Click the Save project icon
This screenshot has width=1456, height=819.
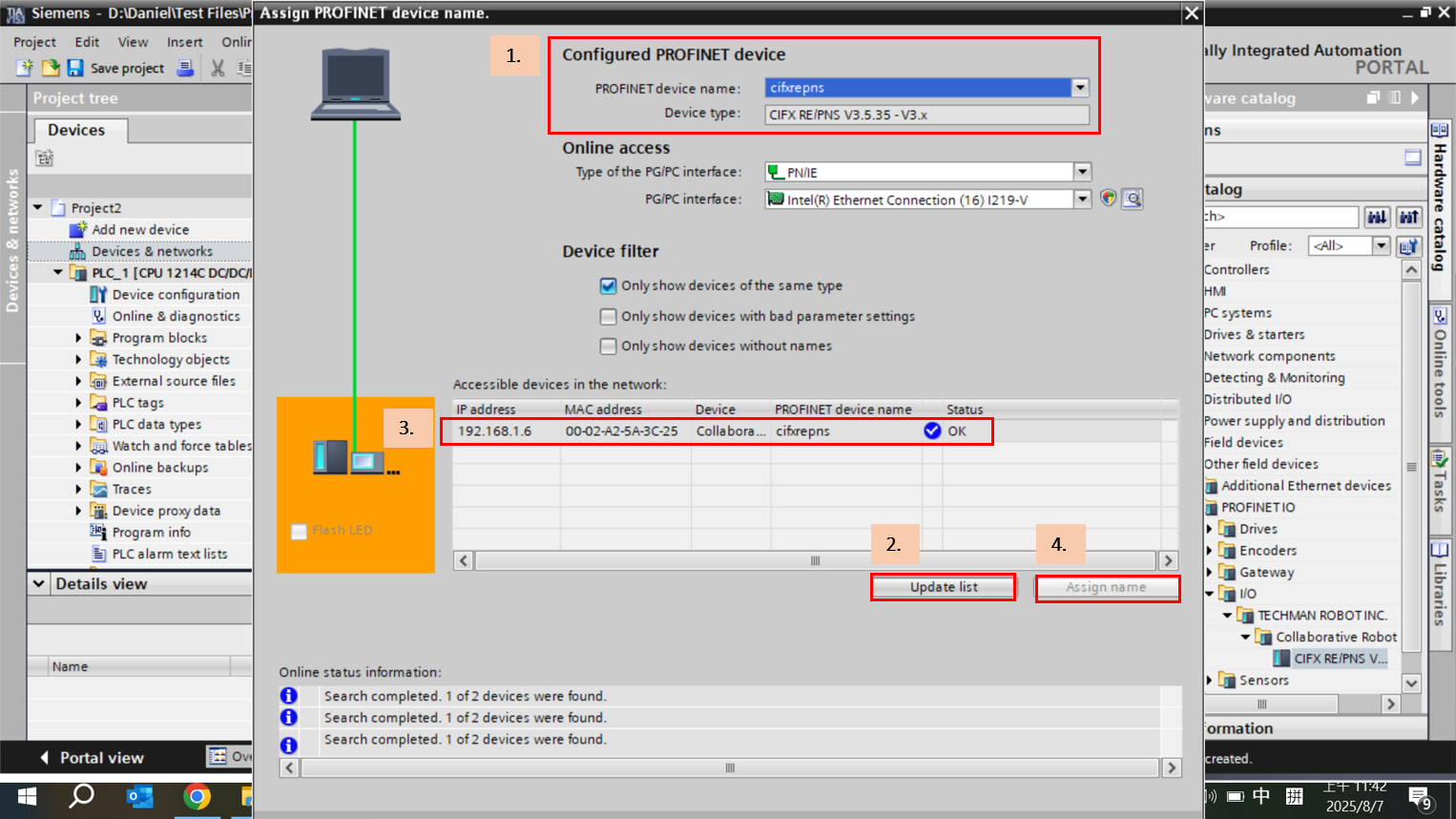click(75, 68)
